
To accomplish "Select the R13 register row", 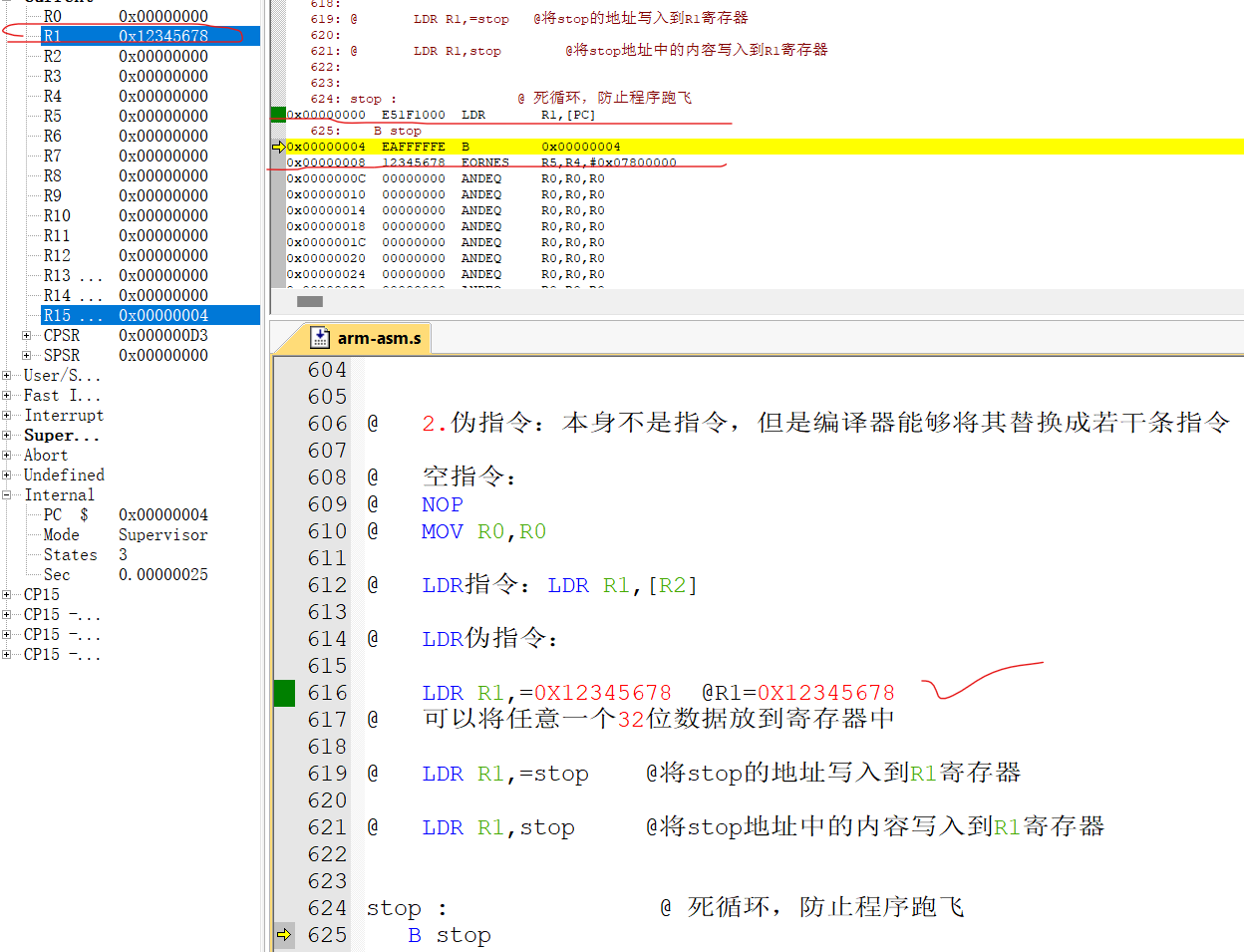I will click(150, 275).
